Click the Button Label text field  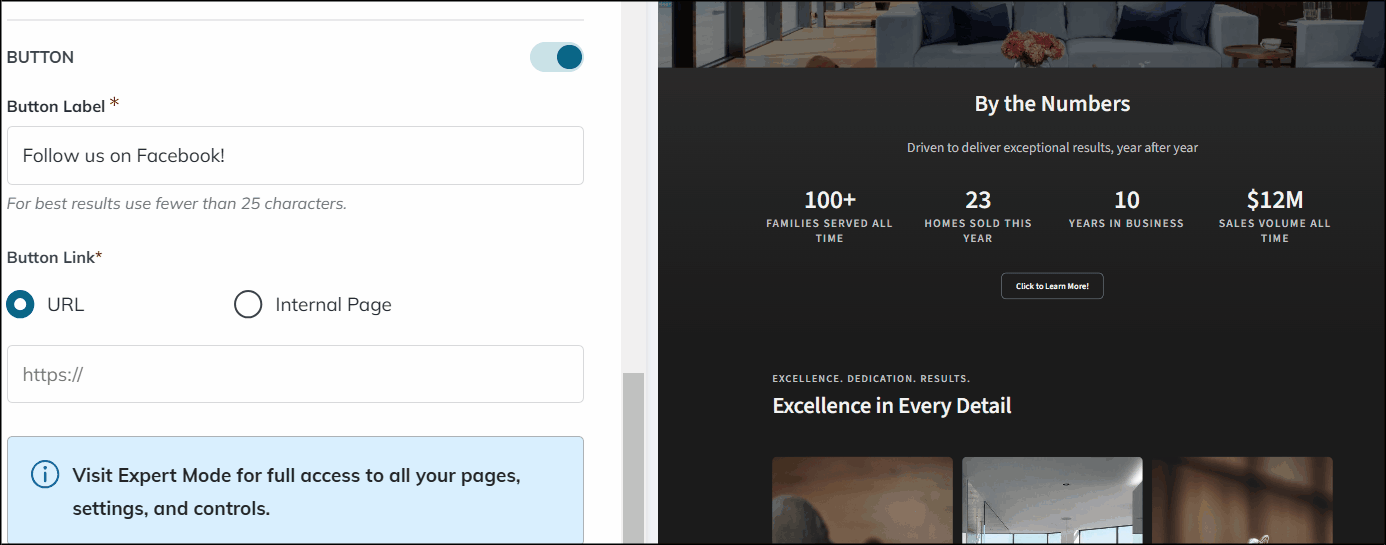pyautogui.click(x=295, y=155)
